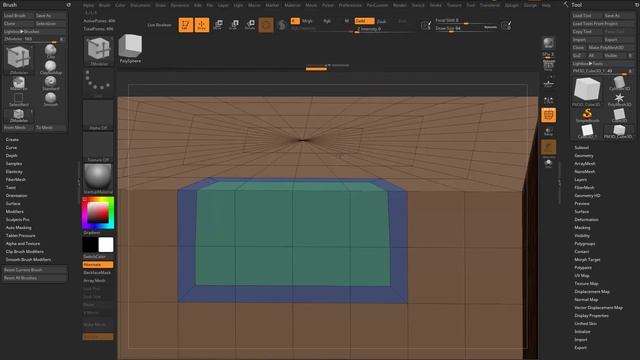Select the Move transform icon
The height and width of the screenshot is (360, 640).
click(218, 24)
